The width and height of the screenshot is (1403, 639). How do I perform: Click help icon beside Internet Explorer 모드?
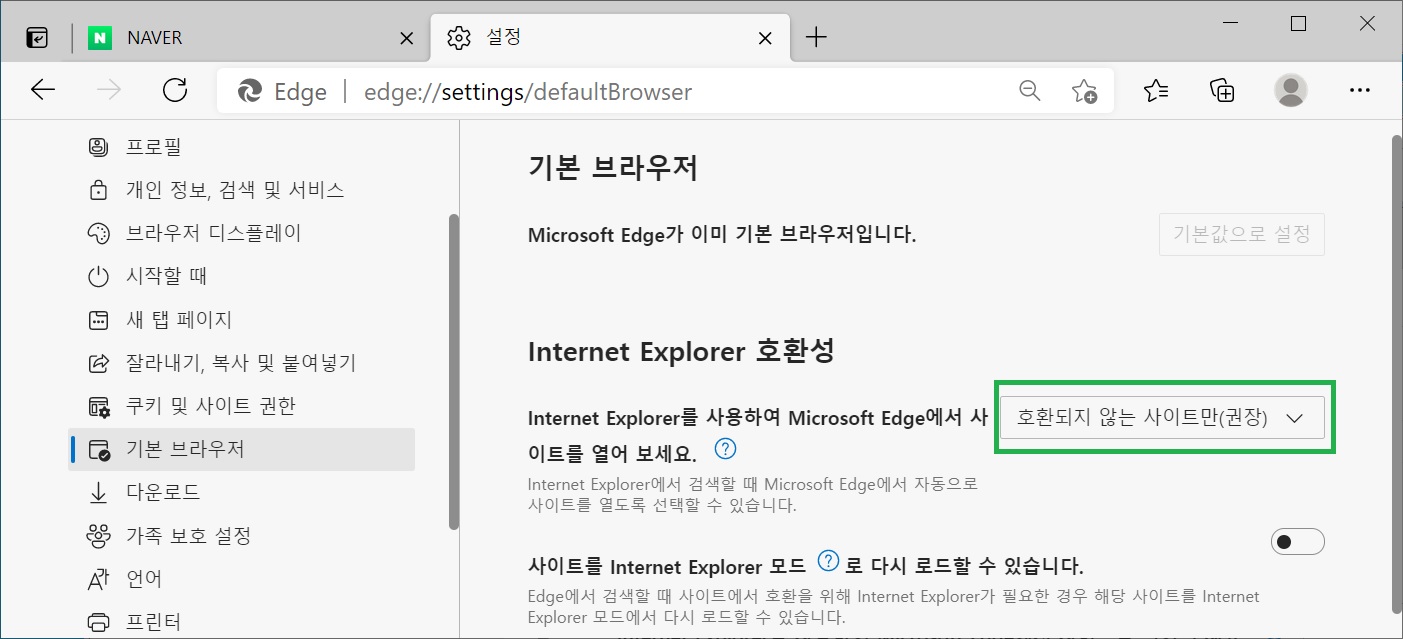828,559
